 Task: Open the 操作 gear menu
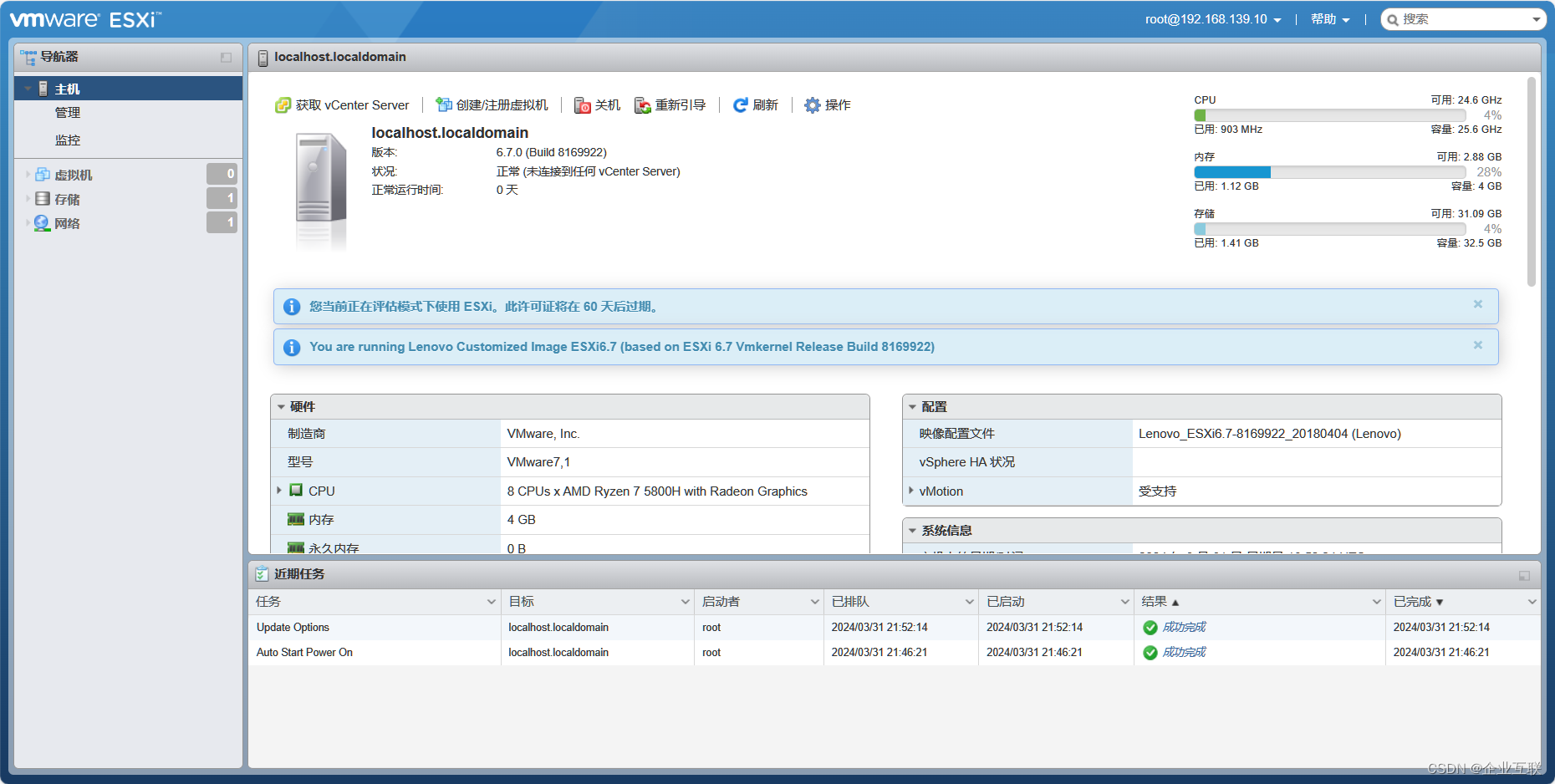812,104
